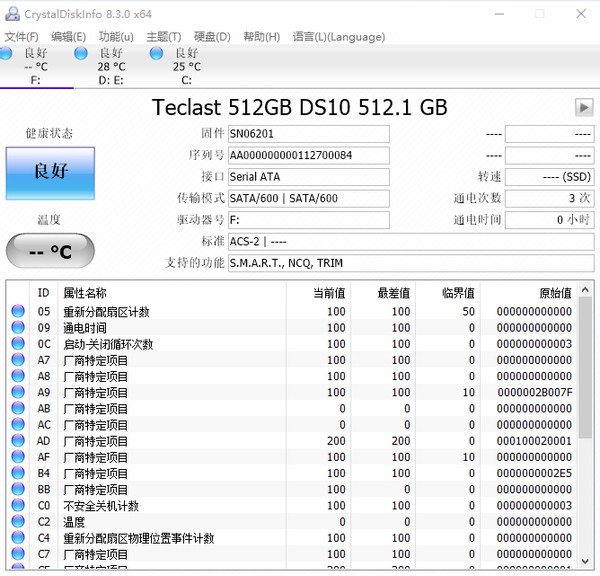The width and height of the screenshot is (600, 576).
Task: Click the status icon for attribute AC
Action: (18, 424)
